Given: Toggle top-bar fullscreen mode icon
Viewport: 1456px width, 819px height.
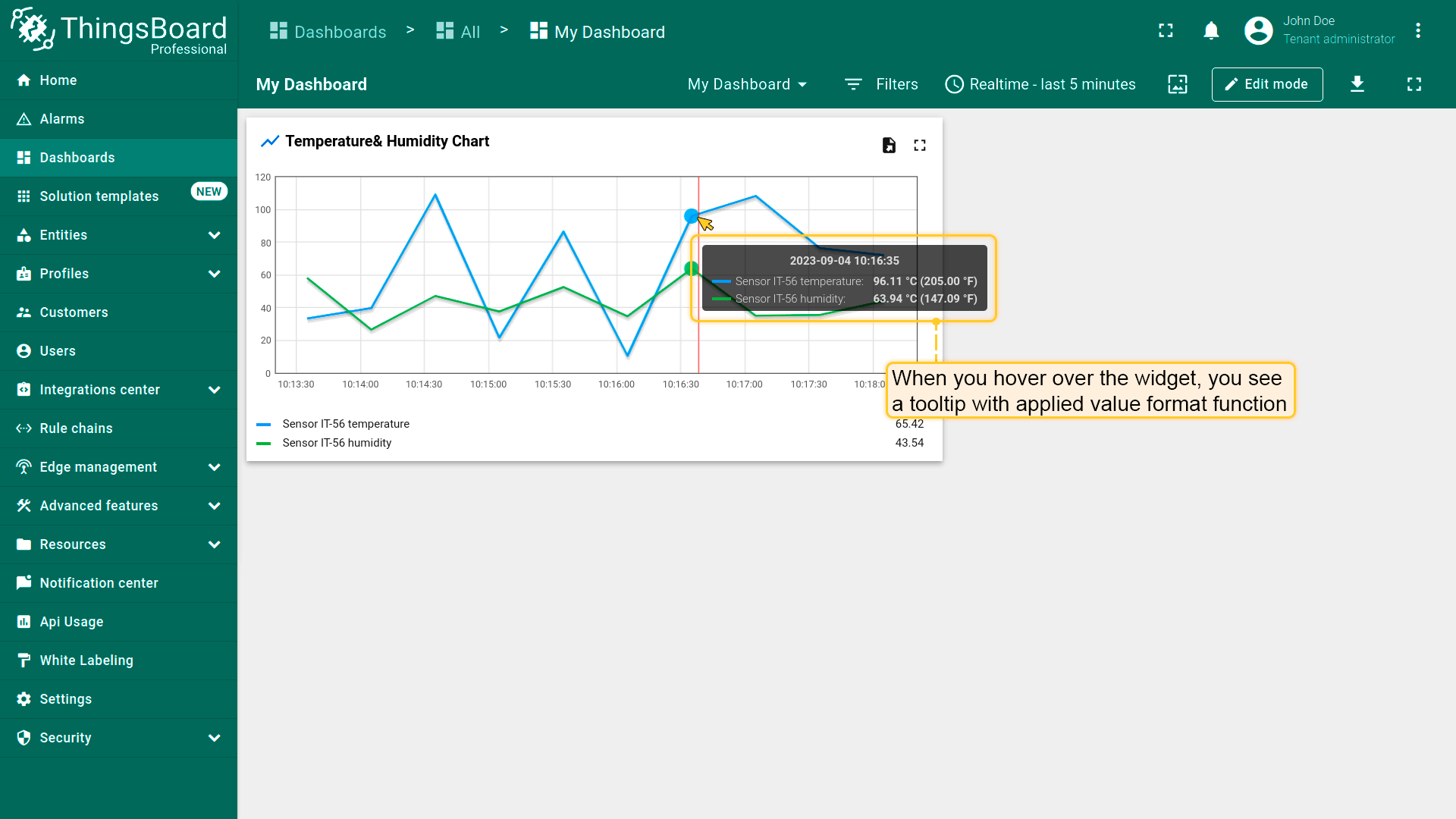Looking at the screenshot, I should (x=1166, y=31).
